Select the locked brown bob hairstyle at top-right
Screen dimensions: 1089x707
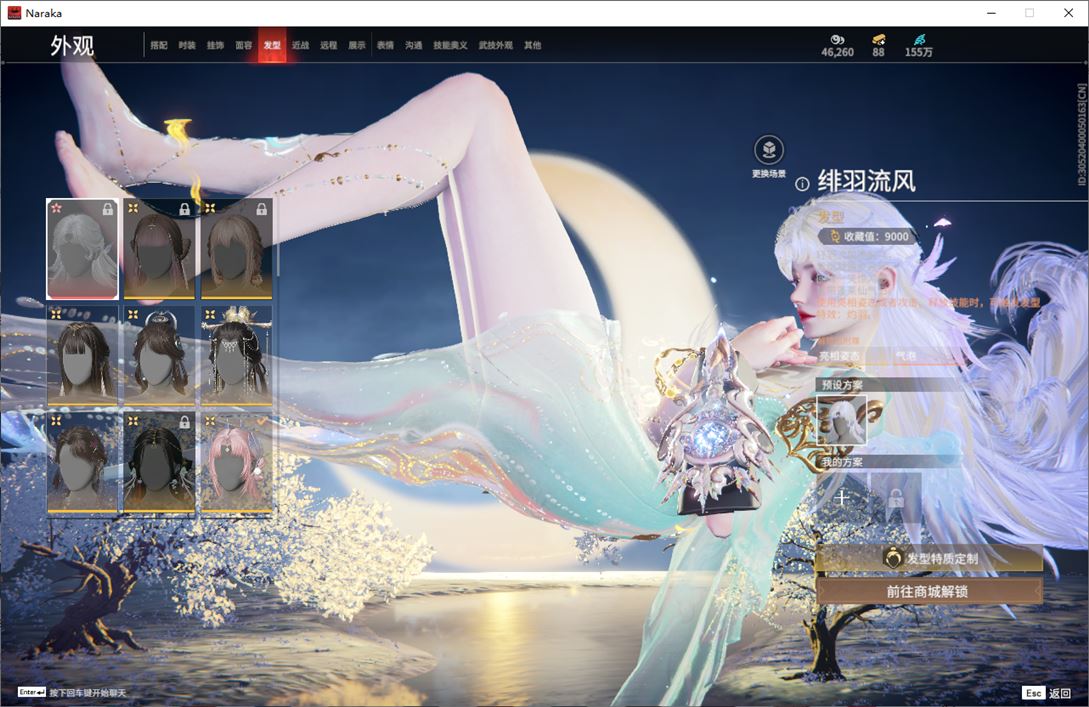click(x=236, y=249)
